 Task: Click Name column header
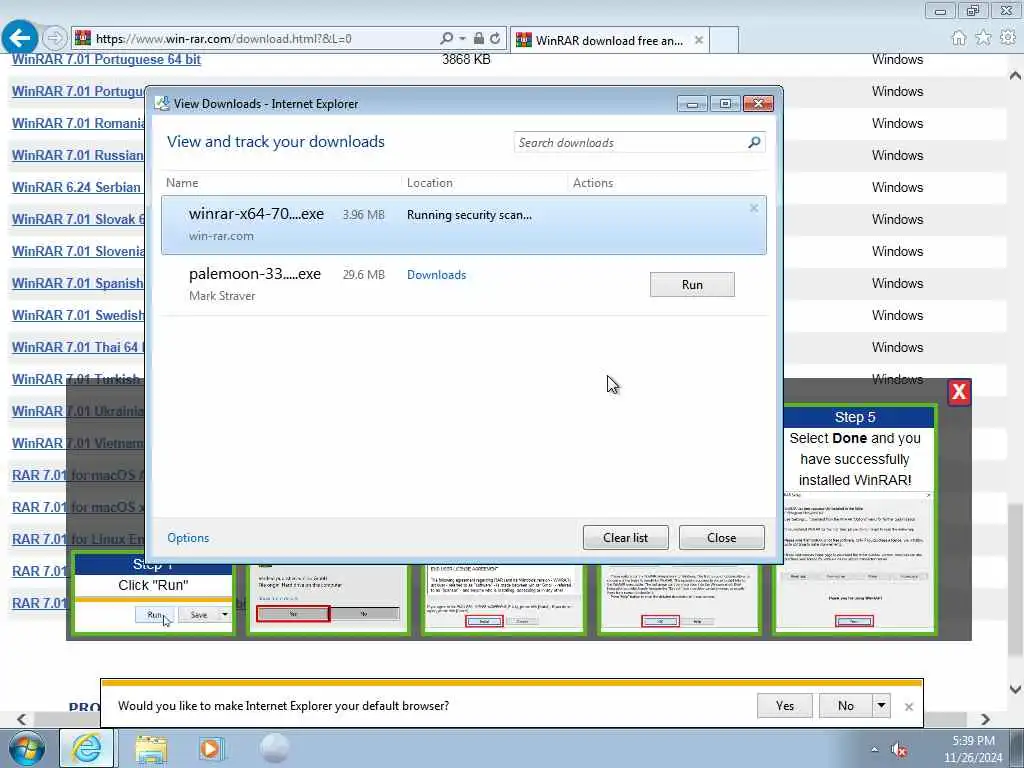pos(182,183)
